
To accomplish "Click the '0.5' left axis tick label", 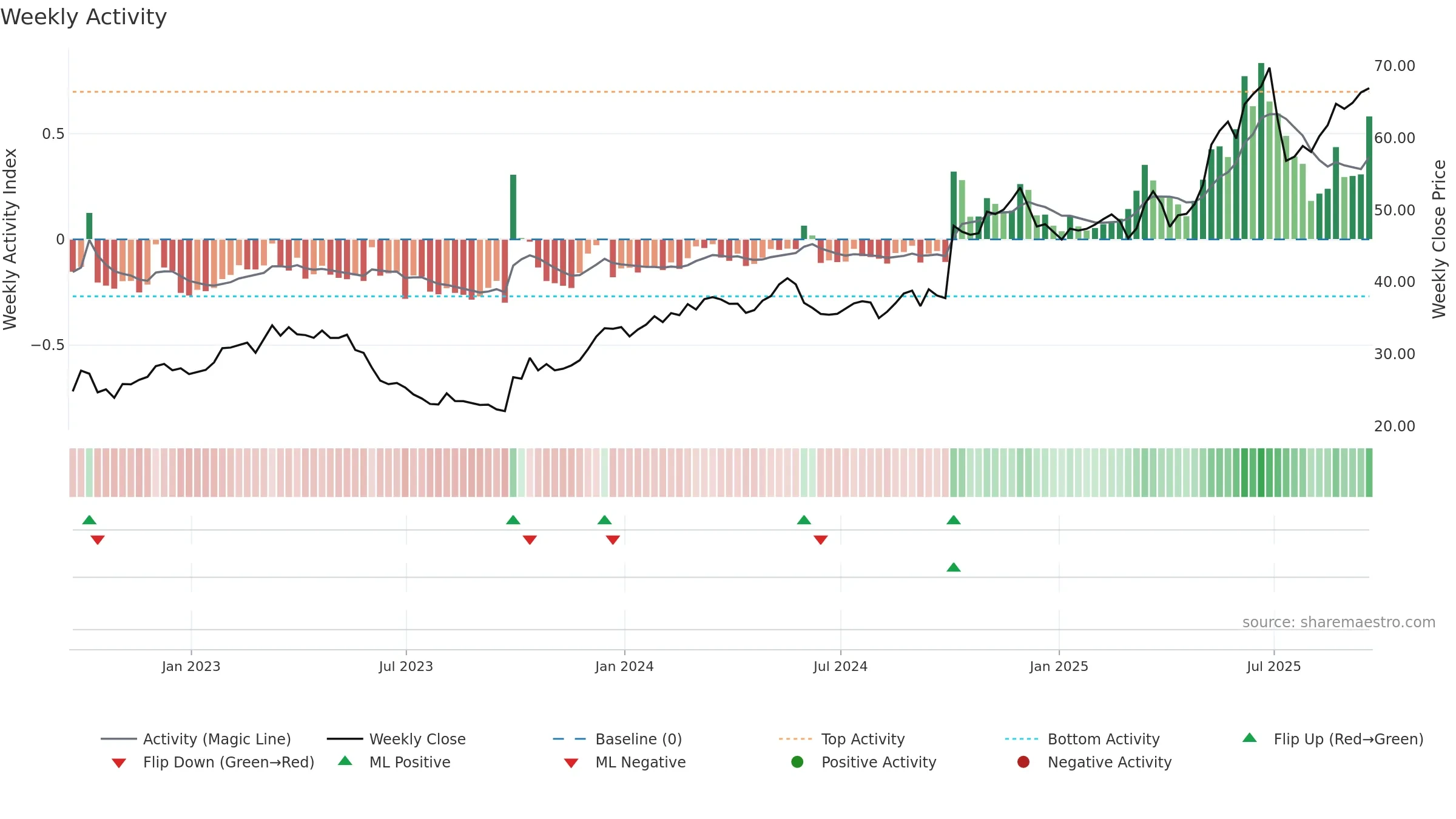I will (53, 134).
